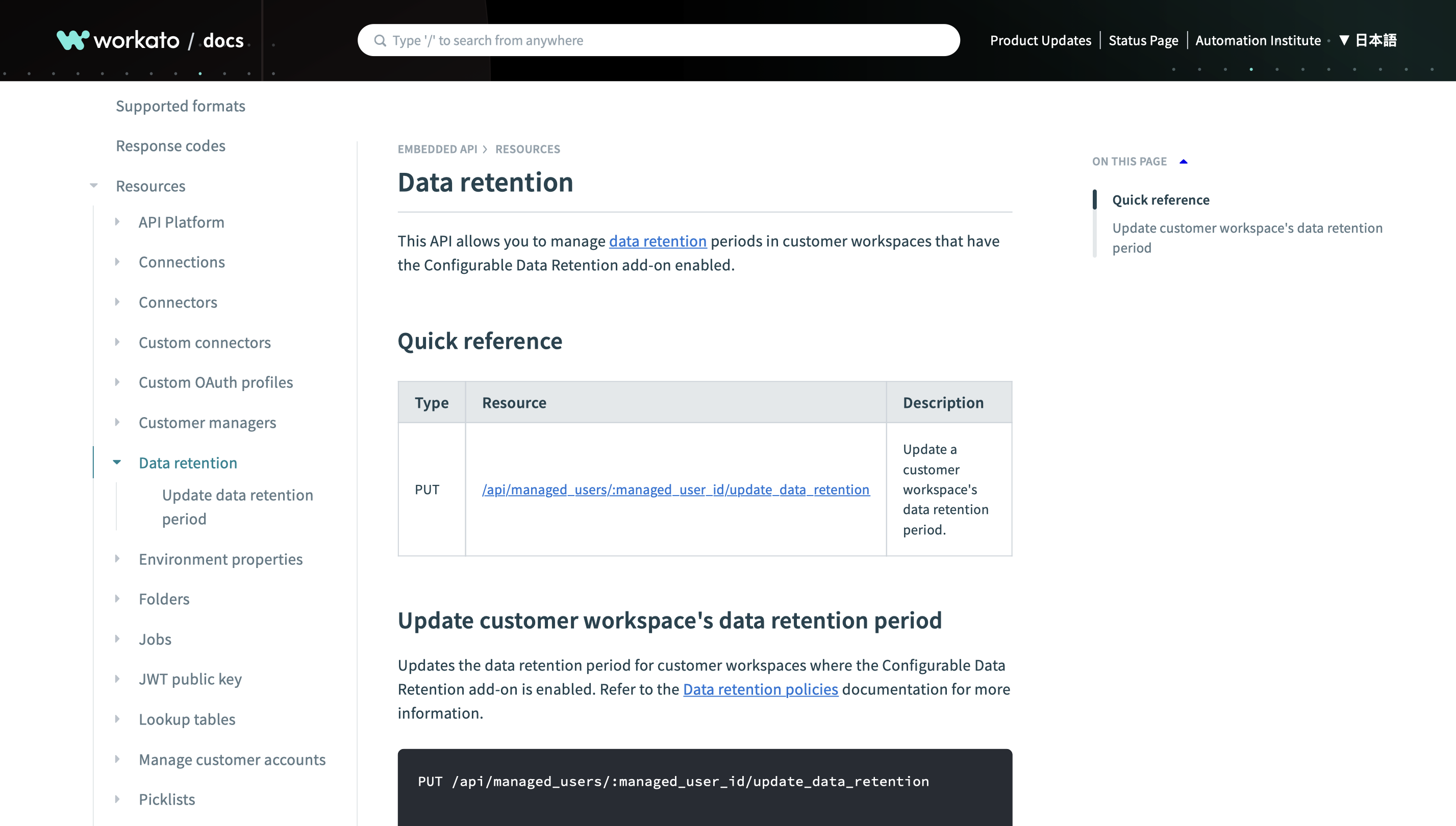Image resolution: width=1456 pixels, height=826 pixels.
Task: Expand the Custom connectors arrow
Action: pos(117,342)
